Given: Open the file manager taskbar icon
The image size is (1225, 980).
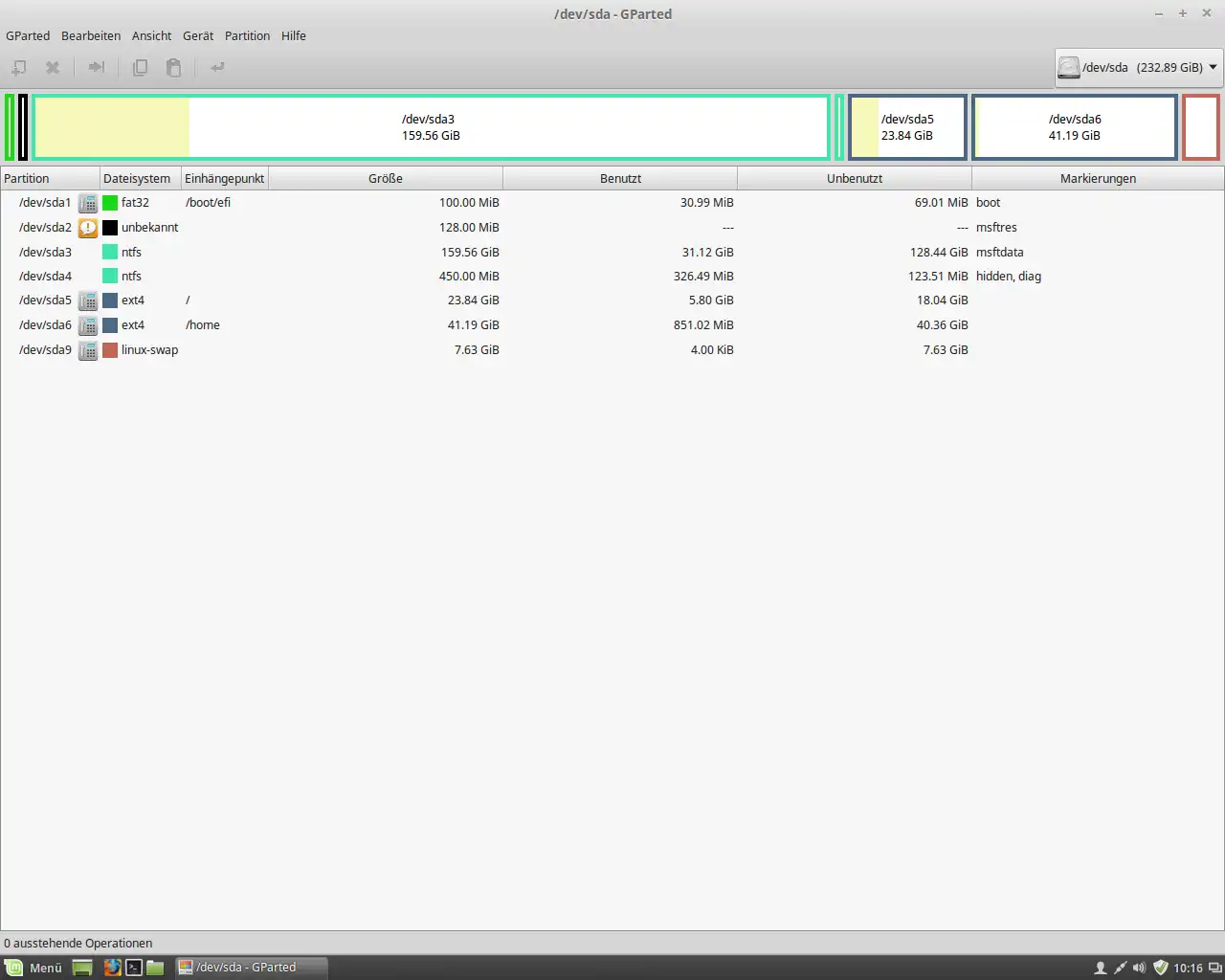Looking at the screenshot, I should [155, 968].
